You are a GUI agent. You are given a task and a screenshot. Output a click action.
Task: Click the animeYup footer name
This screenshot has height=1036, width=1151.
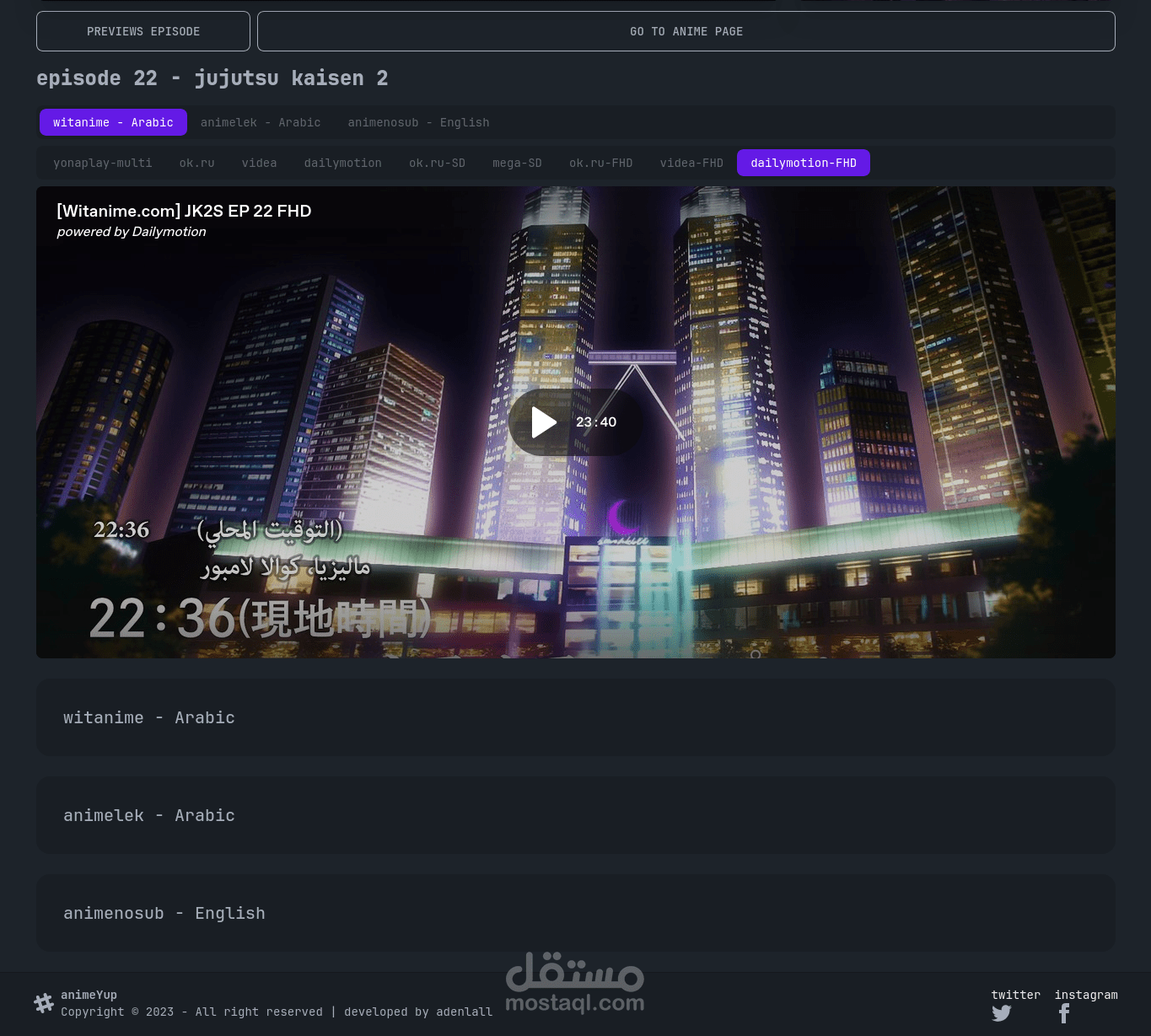click(89, 995)
